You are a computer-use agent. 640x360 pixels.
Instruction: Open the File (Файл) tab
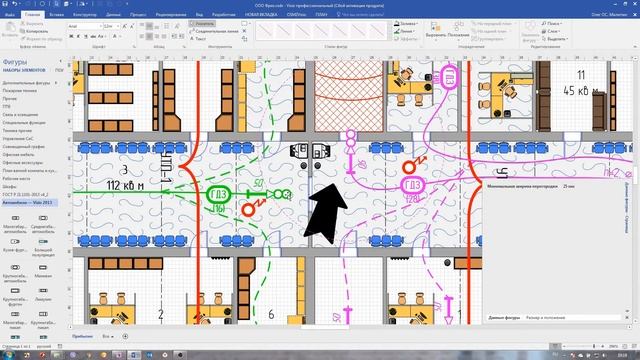[x=9, y=15]
